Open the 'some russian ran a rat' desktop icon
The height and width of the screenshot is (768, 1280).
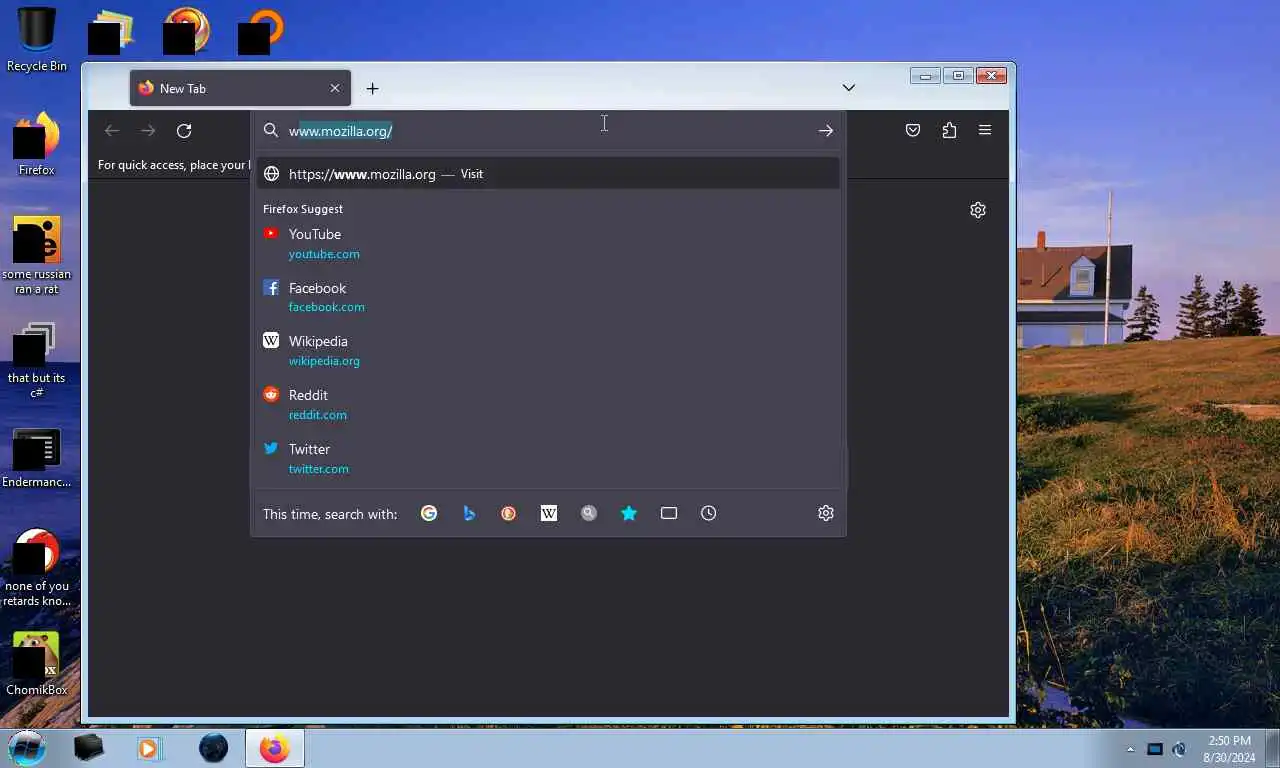(x=37, y=255)
